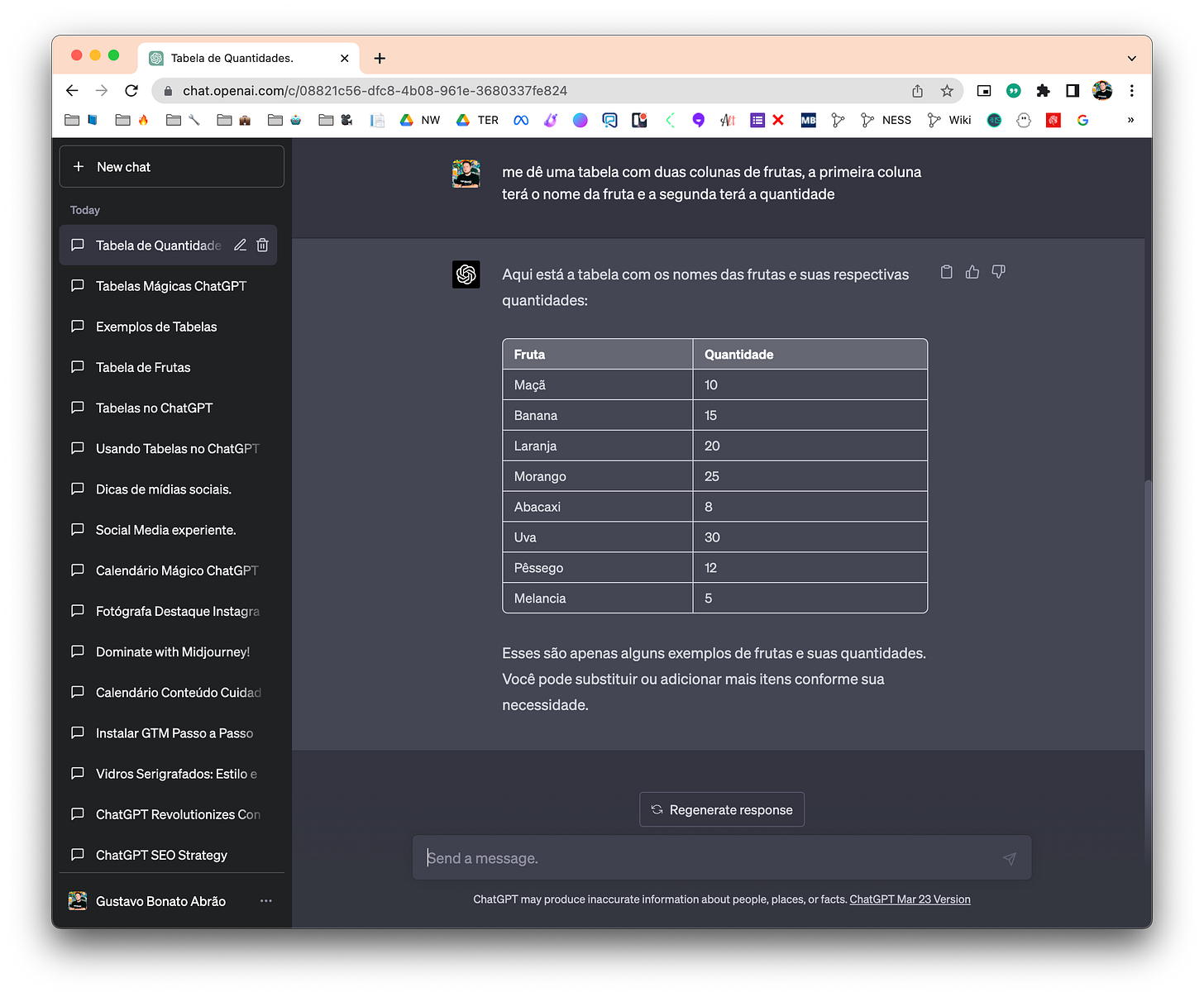Open the NESS bookmark

[x=886, y=120]
